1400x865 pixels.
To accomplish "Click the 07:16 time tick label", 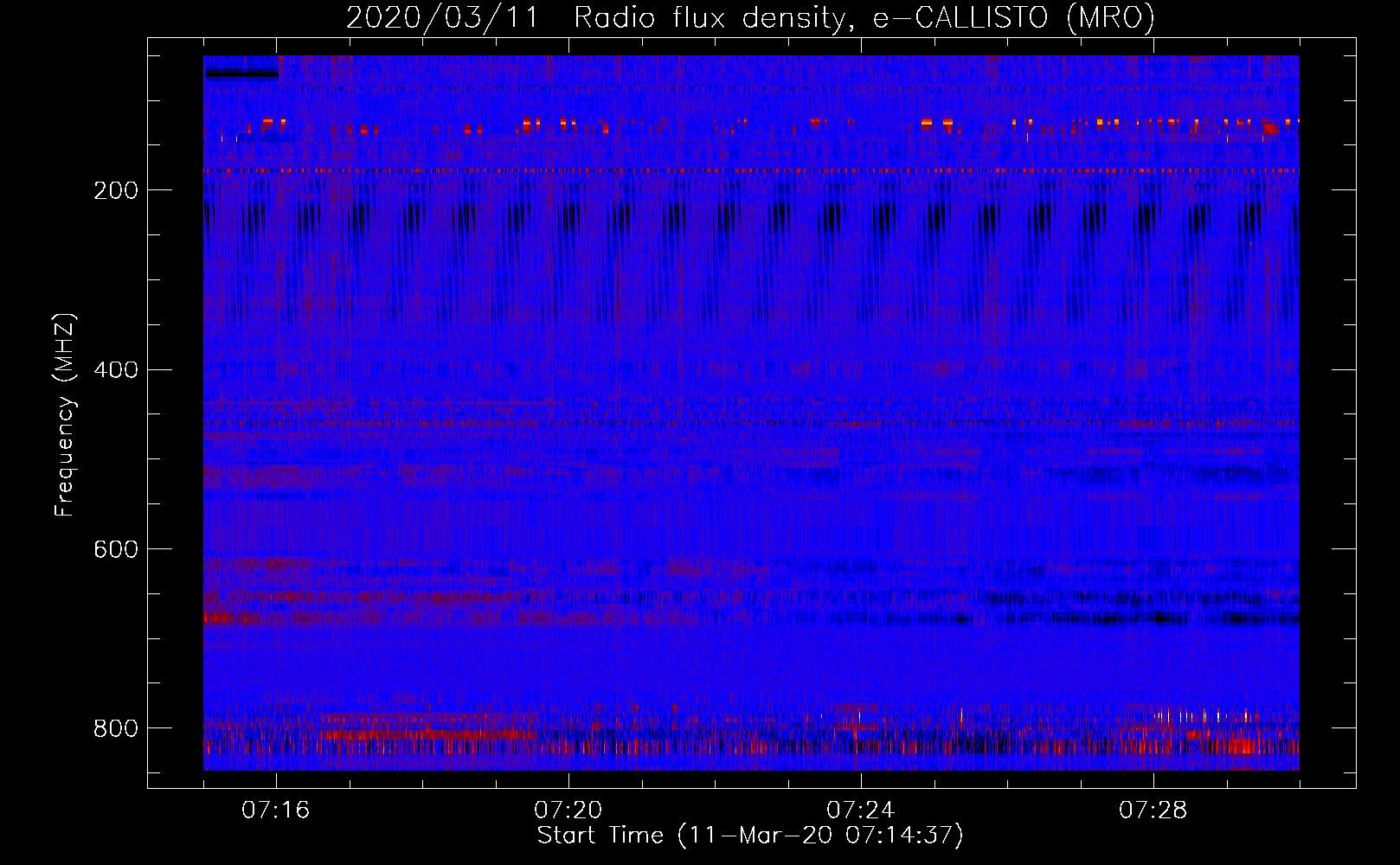I will pos(276,811).
